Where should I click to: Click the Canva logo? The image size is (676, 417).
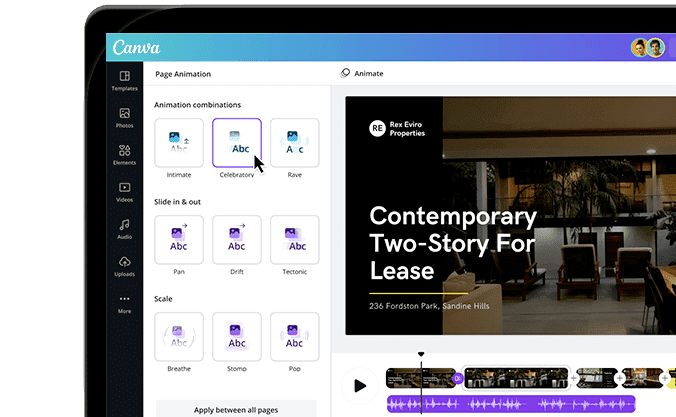point(136,47)
